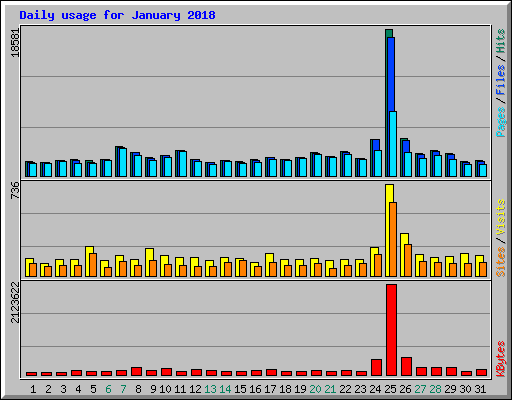Click the tall red KBytes bar for day 25
Screen dimensions: 512x400
[391, 330]
